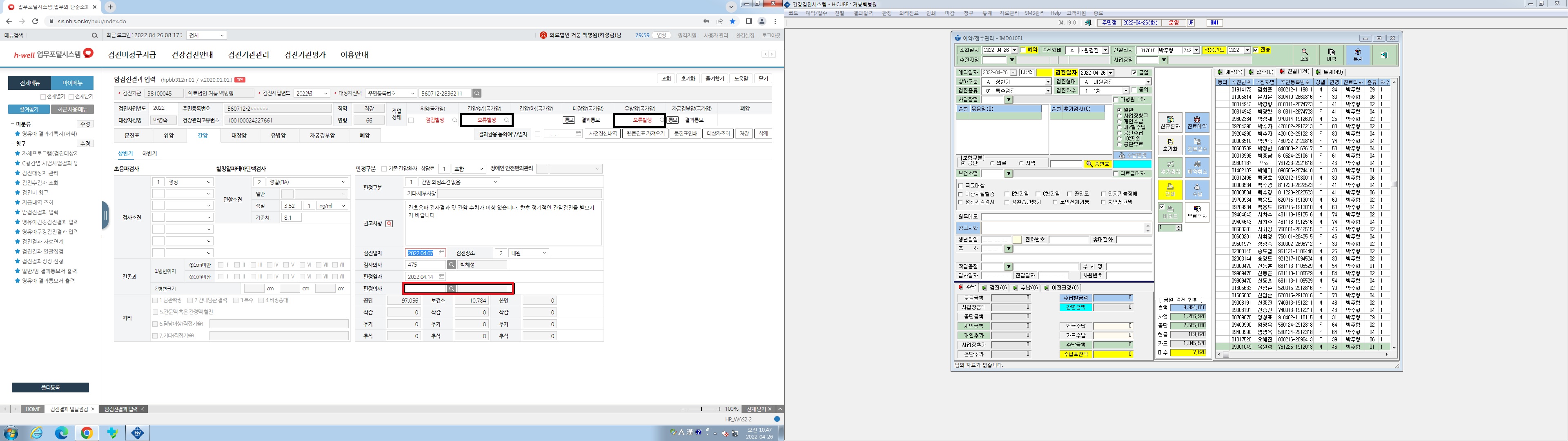Click the 웹문진표 가져오기 button
Viewport: 1568px width, 441px height.
pyautogui.click(x=645, y=134)
